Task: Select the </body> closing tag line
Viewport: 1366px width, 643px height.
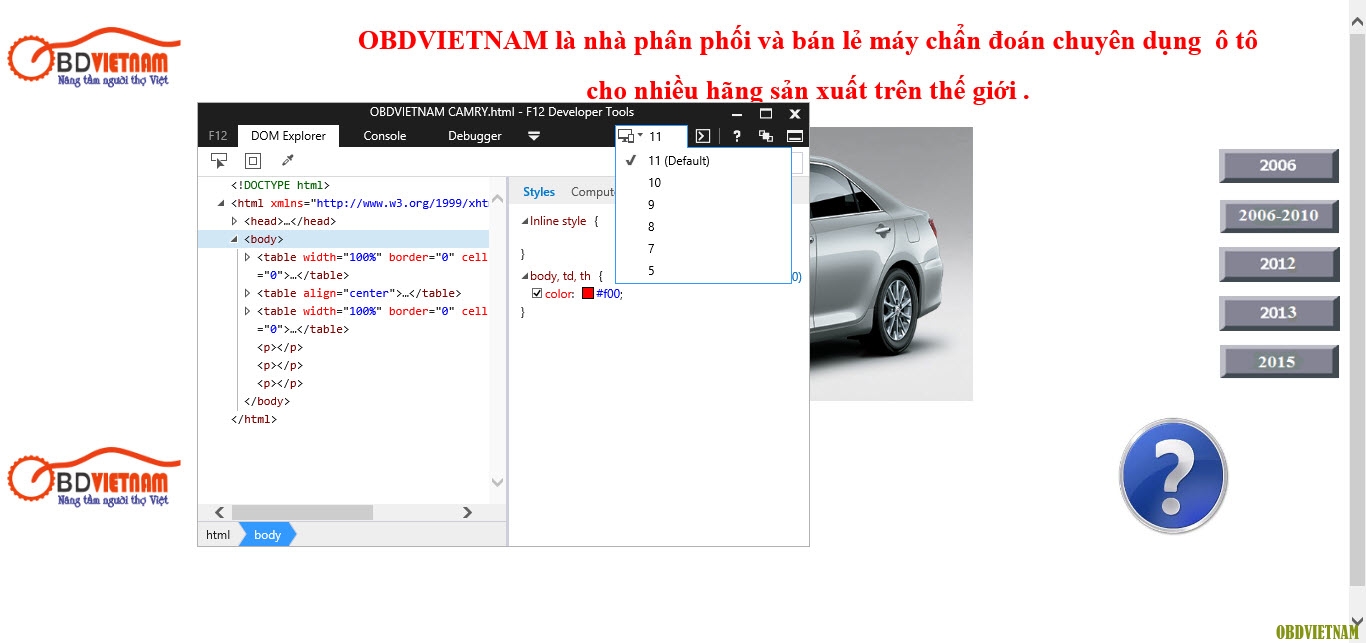Action: tap(267, 401)
